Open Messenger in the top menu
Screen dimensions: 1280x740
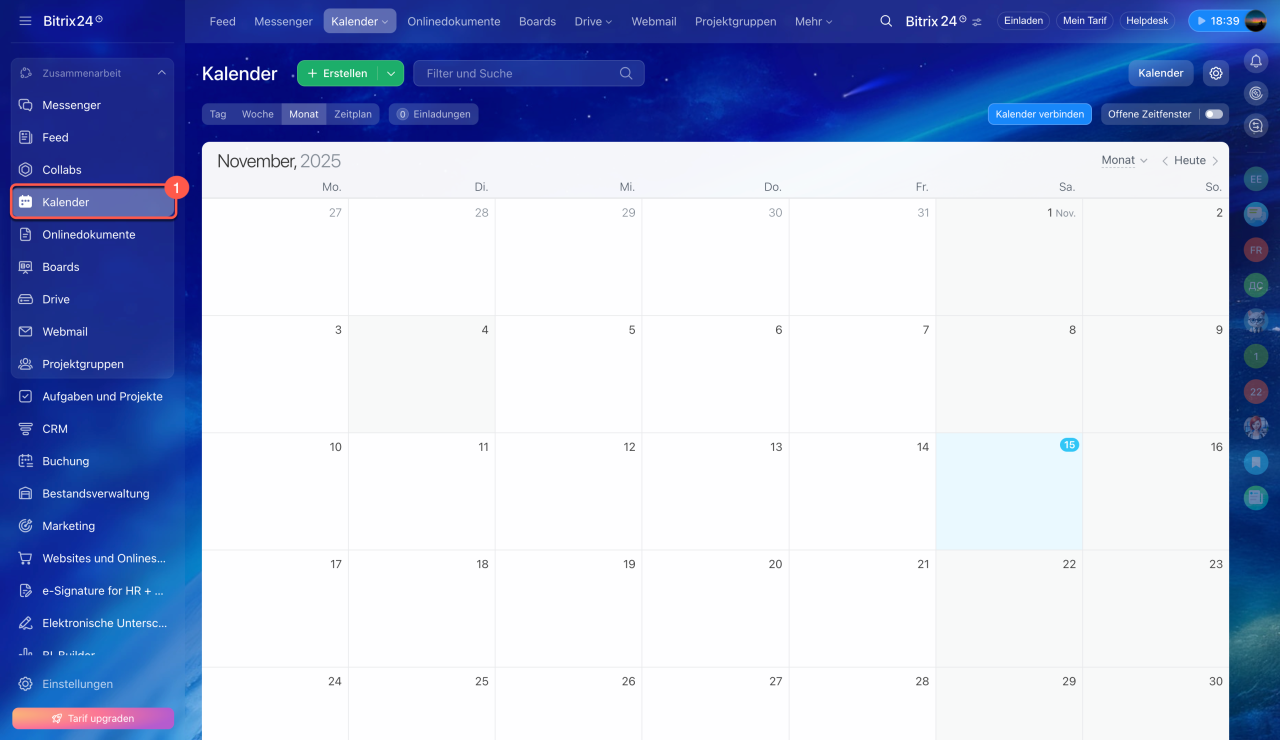pyautogui.click(x=283, y=21)
